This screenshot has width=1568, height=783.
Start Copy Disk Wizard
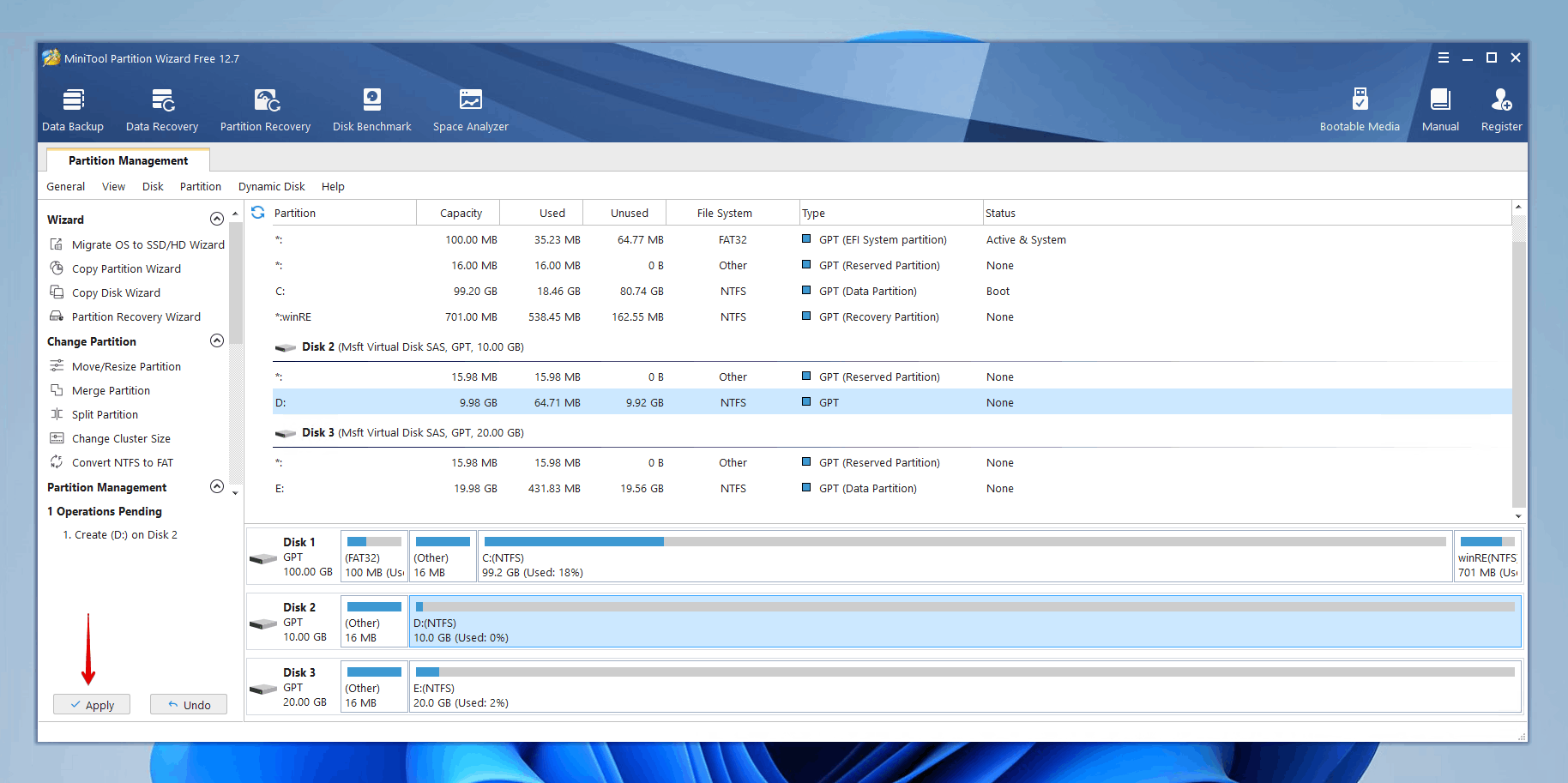pos(106,292)
